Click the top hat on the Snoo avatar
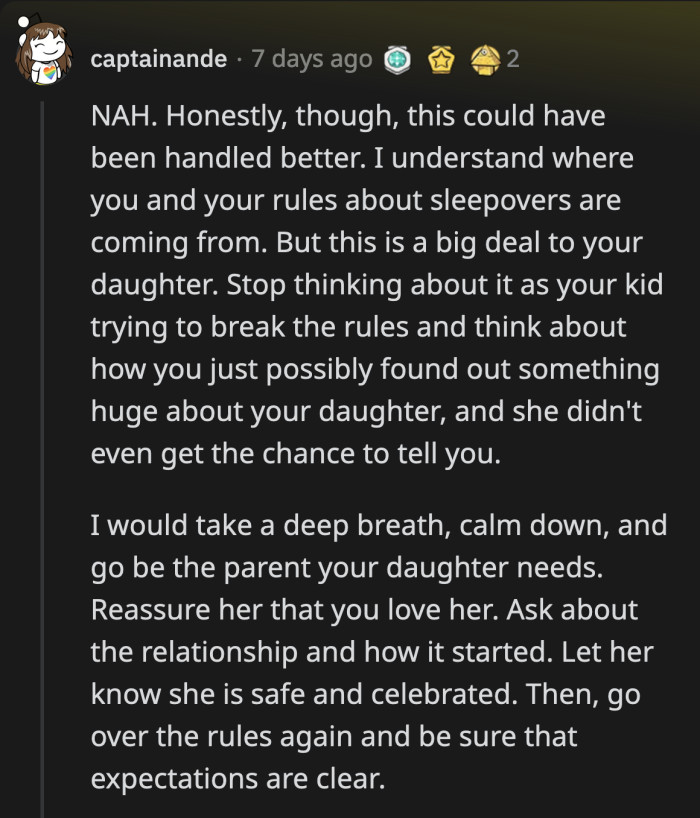The height and width of the screenshot is (818, 700). pos(38,18)
